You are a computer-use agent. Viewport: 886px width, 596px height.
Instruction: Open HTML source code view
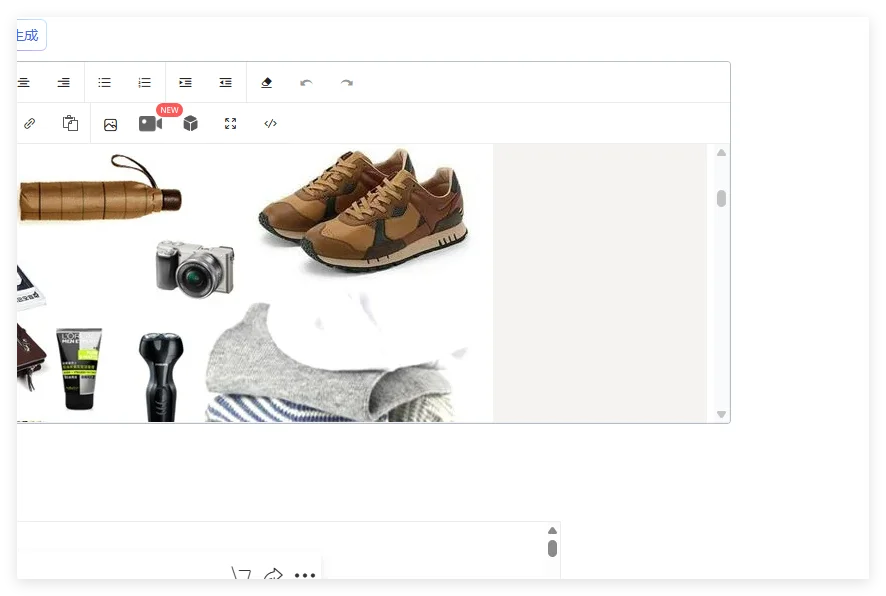271,123
